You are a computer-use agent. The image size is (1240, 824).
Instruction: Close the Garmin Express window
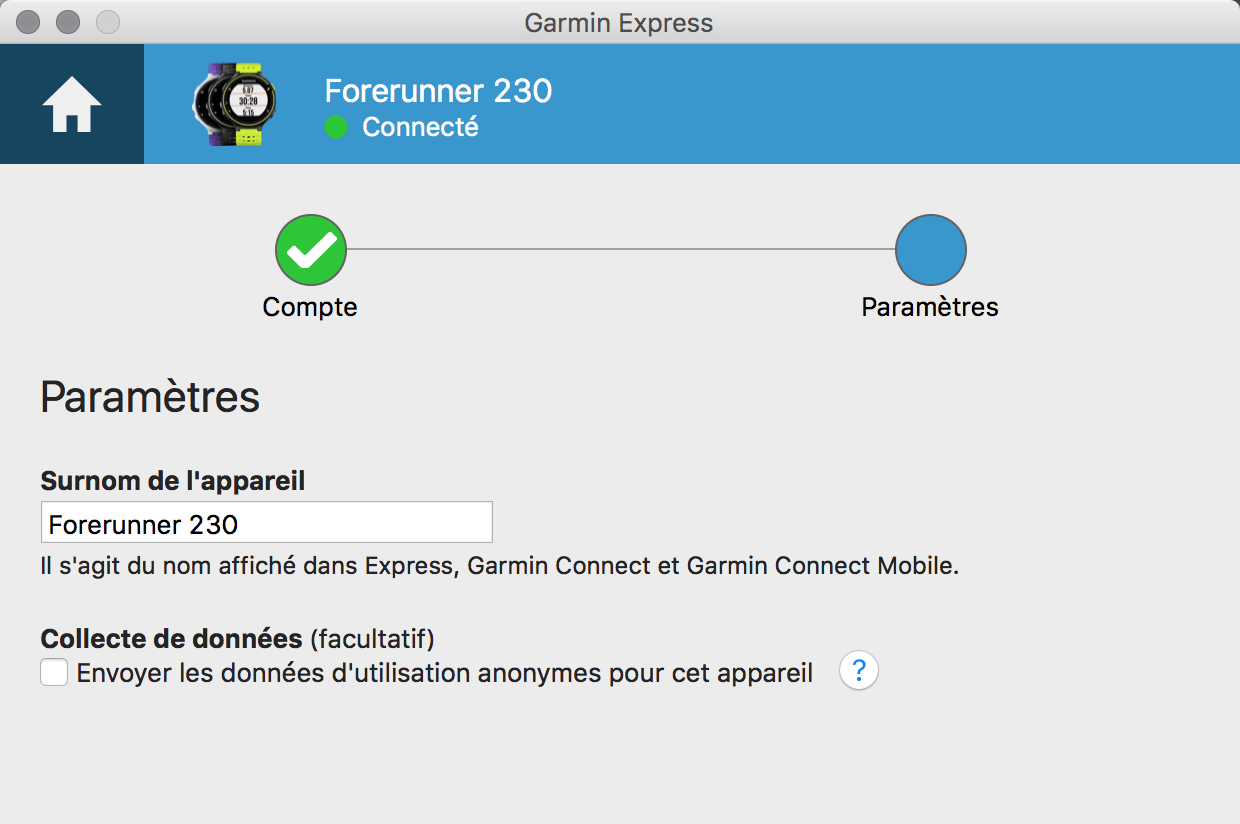[x=29, y=21]
